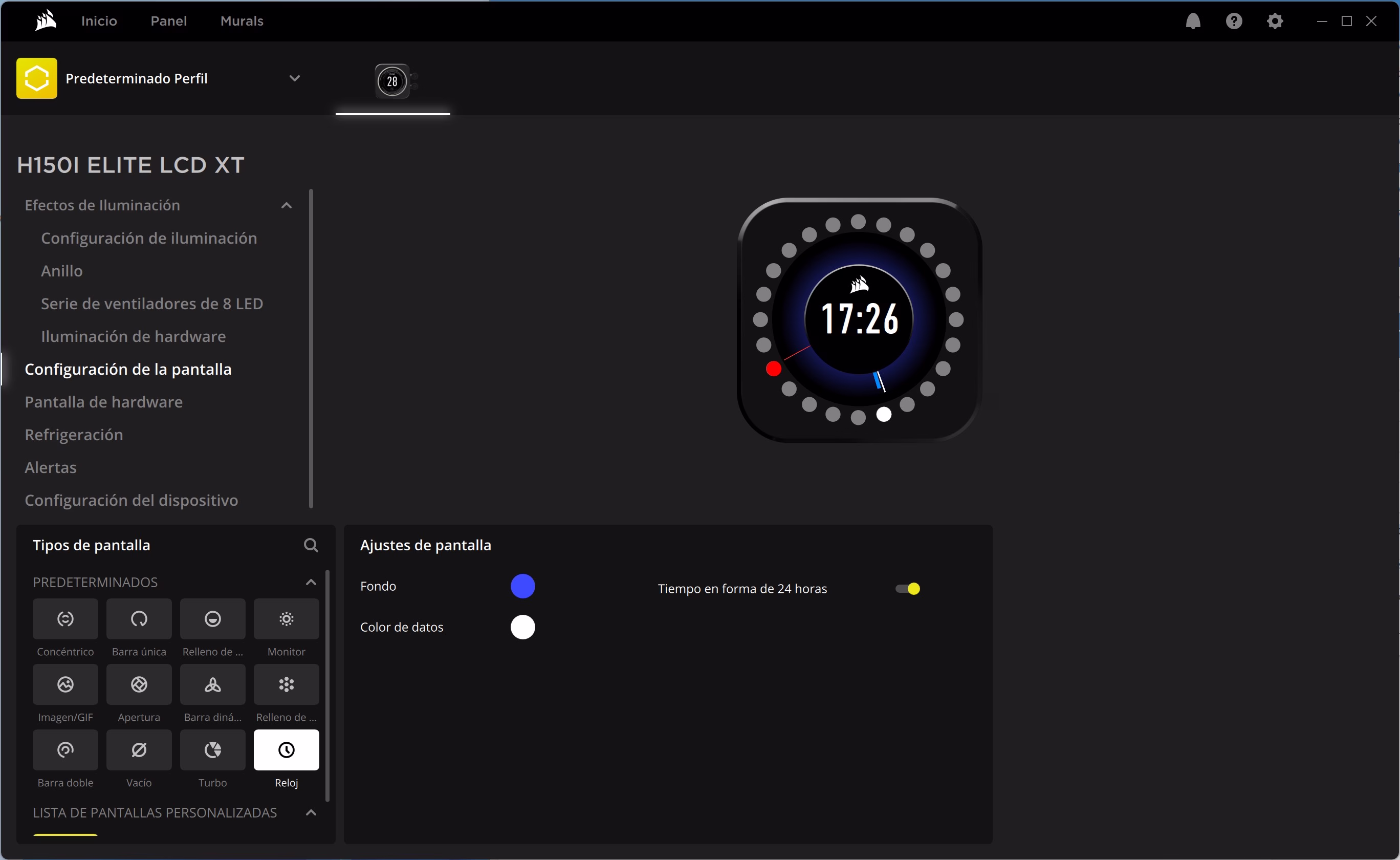This screenshot has width=1400, height=860.
Task: Disable the 24-hour time format toggle
Action: (908, 589)
